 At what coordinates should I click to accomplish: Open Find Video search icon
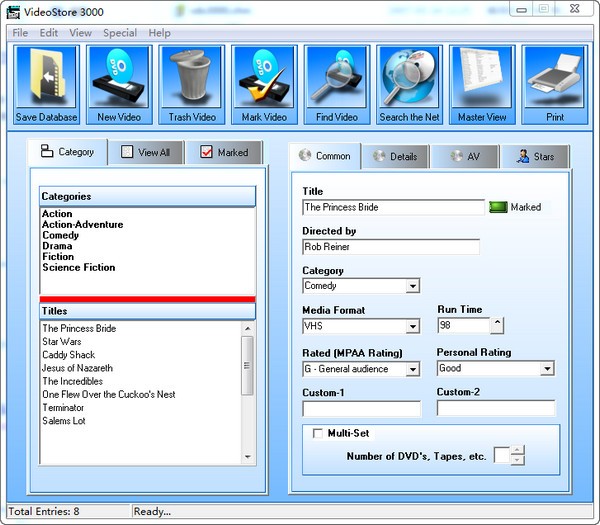337,78
